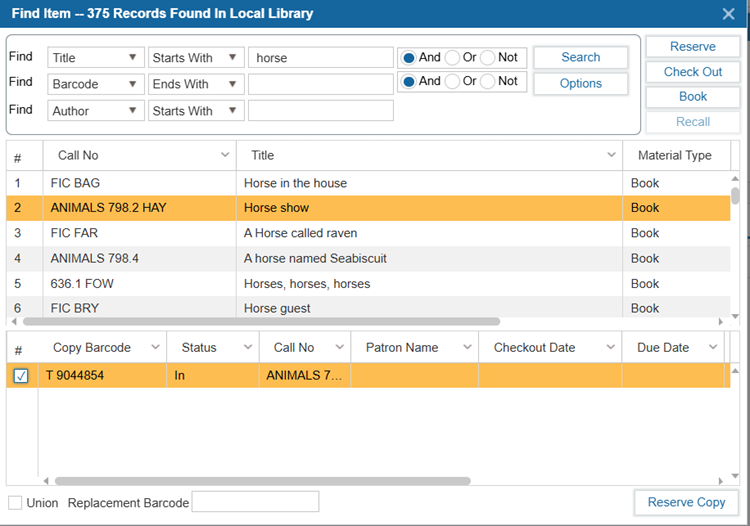The height and width of the screenshot is (526, 750).
Task: Click the Search button
Action: pos(580,57)
